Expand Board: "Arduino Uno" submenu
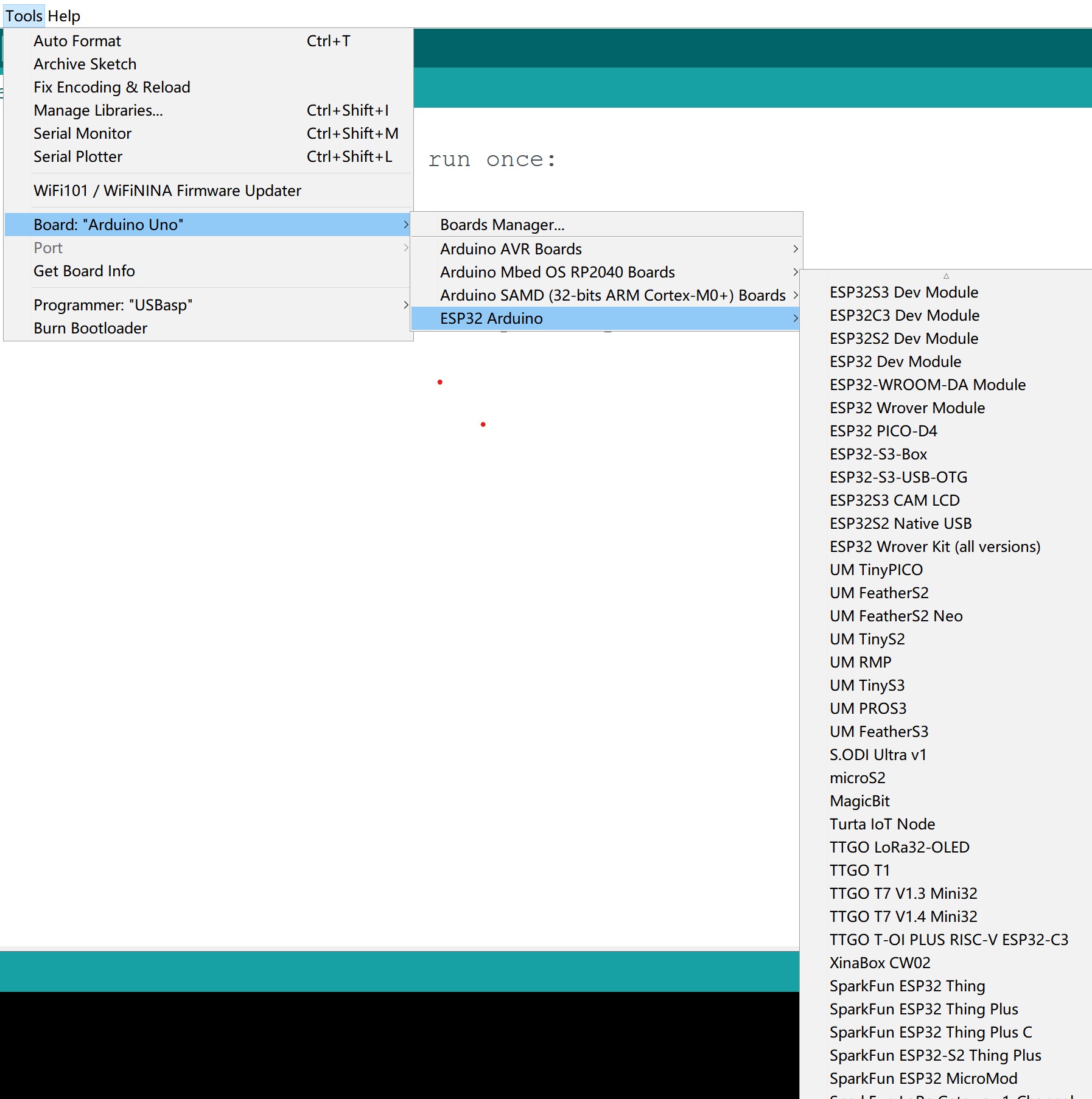 click(x=209, y=225)
